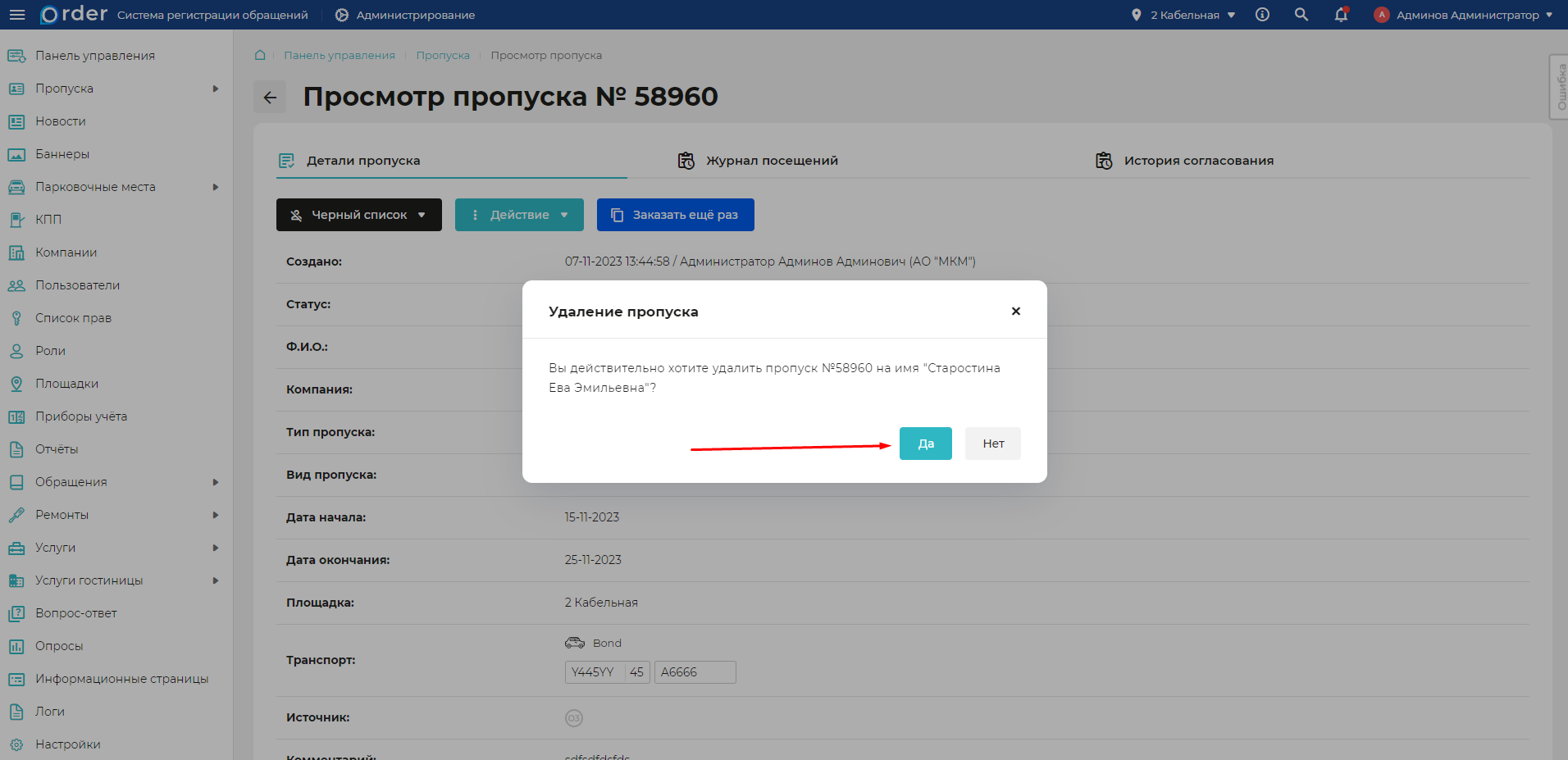
Task: Open the info circle icon
Action: 1263,15
